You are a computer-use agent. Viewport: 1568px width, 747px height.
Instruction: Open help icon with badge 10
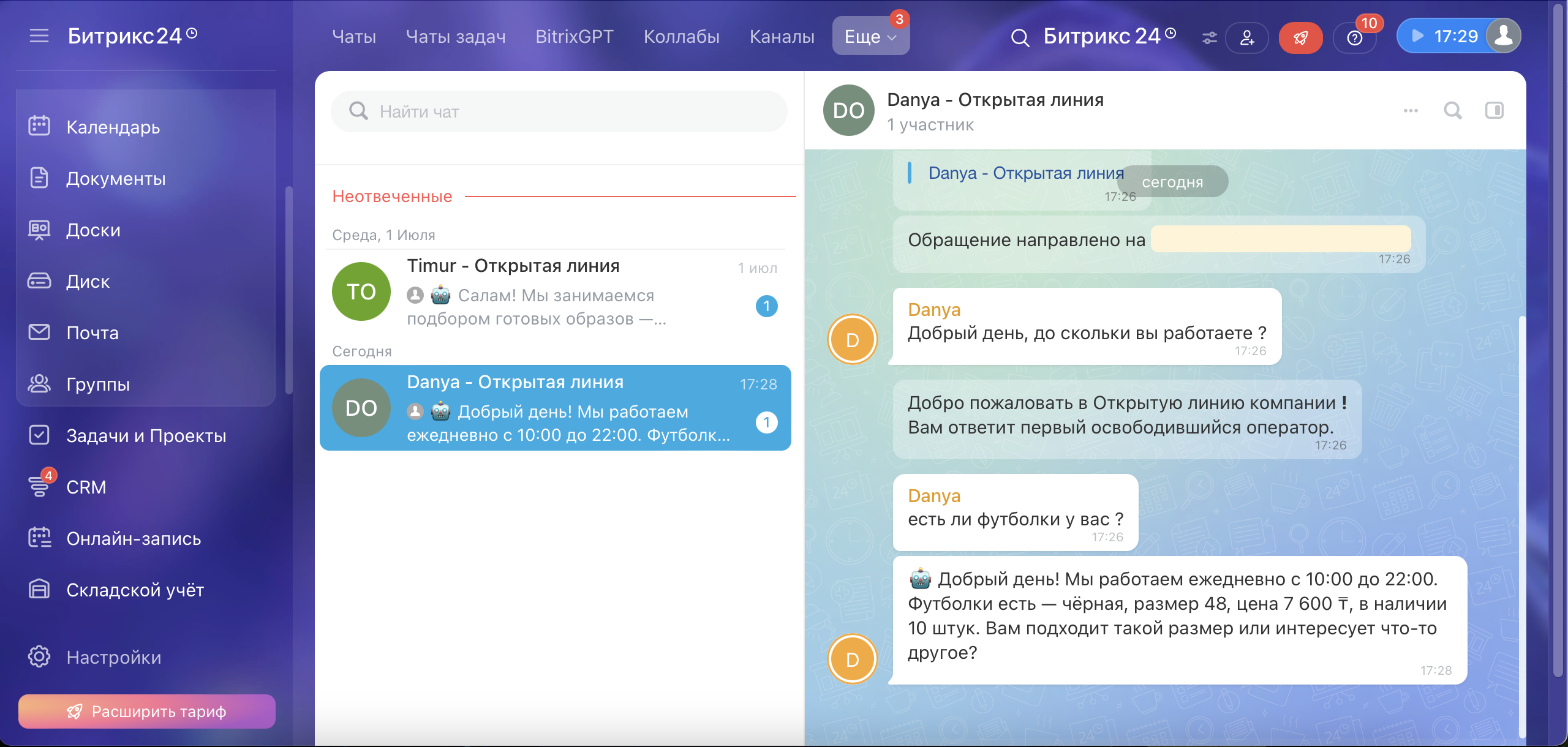1355,37
